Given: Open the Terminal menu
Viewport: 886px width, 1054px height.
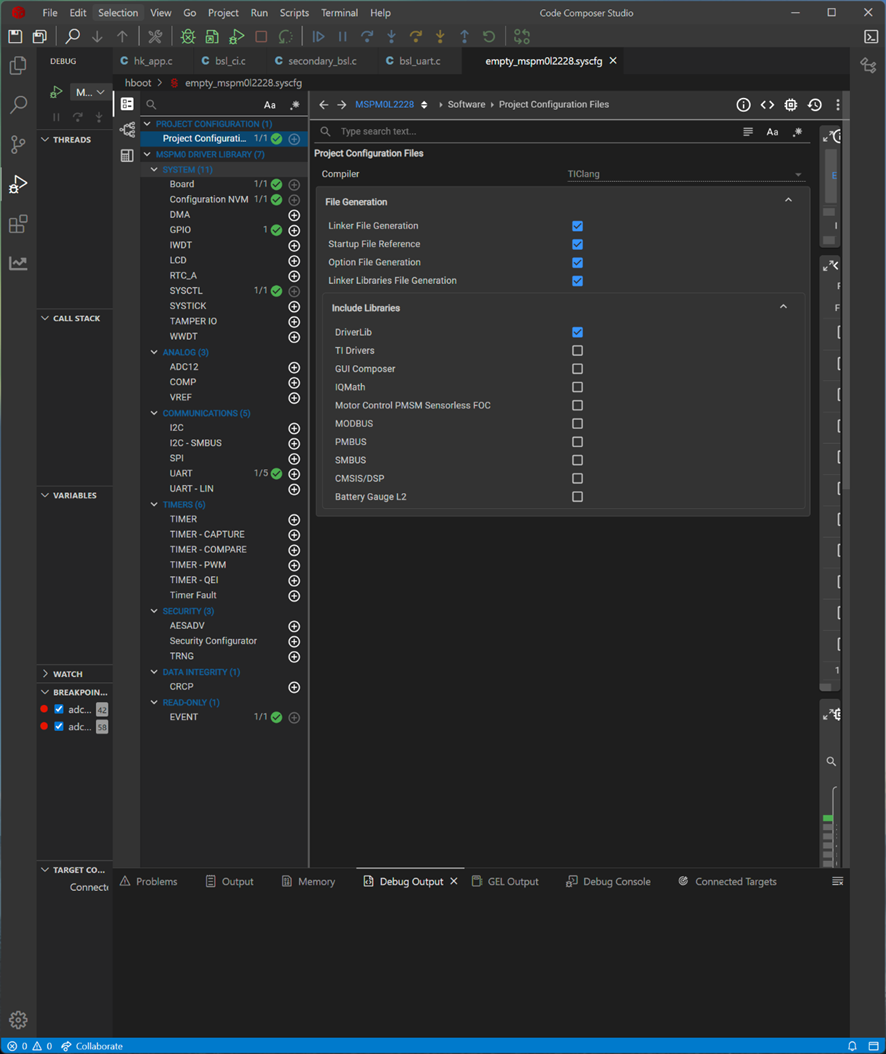Looking at the screenshot, I should pyautogui.click(x=339, y=13).
